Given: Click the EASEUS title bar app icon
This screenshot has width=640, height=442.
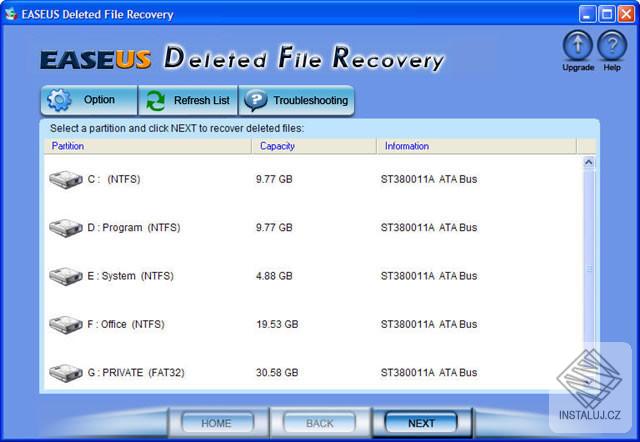Looking at the screenshot, I should [11, 14].
